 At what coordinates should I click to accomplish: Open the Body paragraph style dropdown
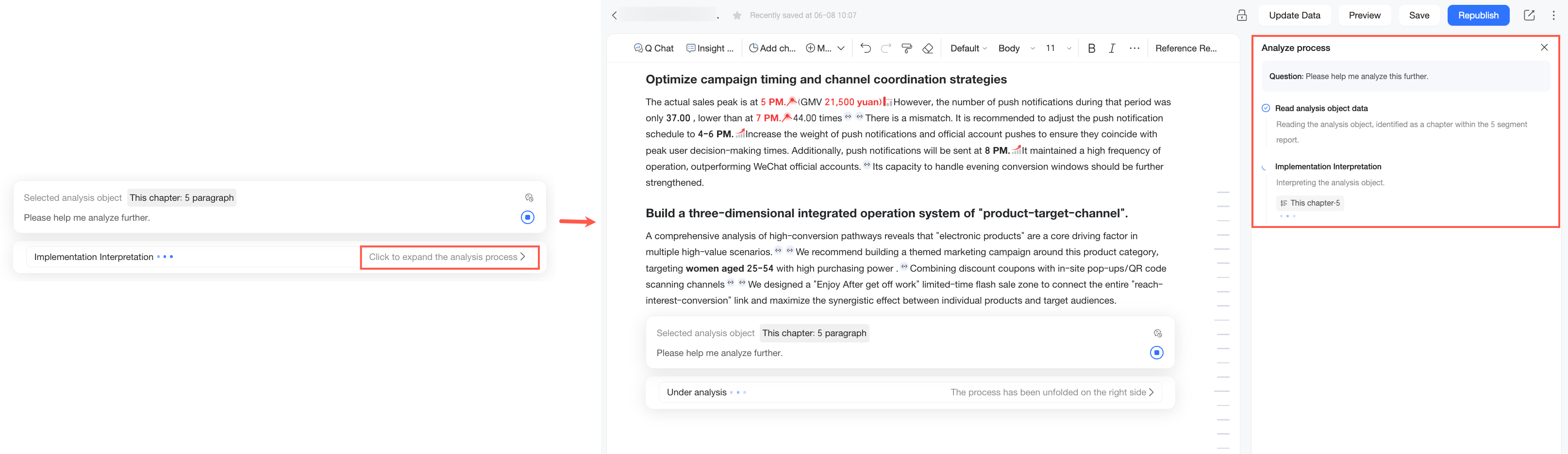click(1016, 48)
